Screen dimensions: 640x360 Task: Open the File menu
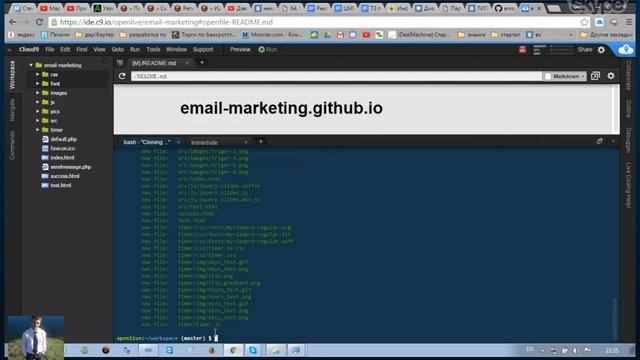pos(50,49)
